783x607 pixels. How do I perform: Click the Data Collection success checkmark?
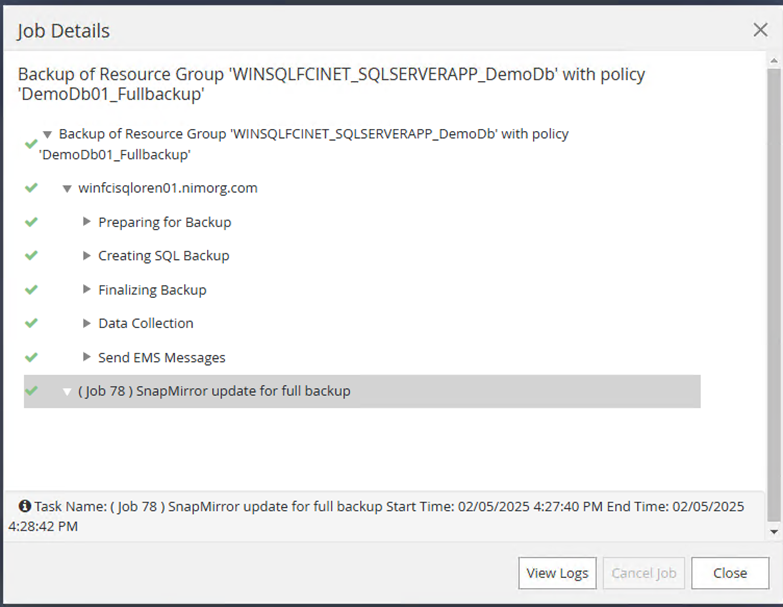click(31, 324)
